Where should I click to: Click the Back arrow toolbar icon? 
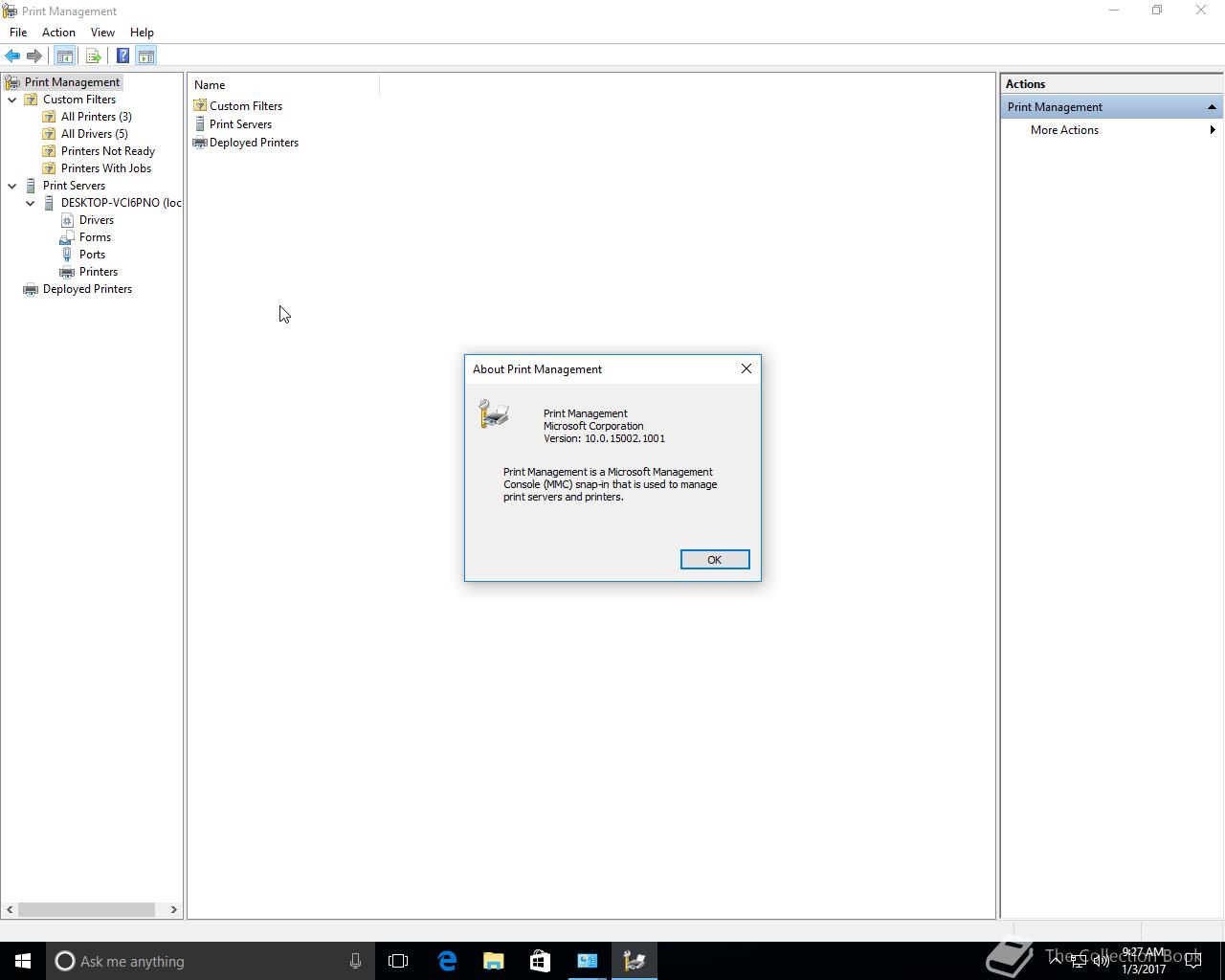pos(12,56)
